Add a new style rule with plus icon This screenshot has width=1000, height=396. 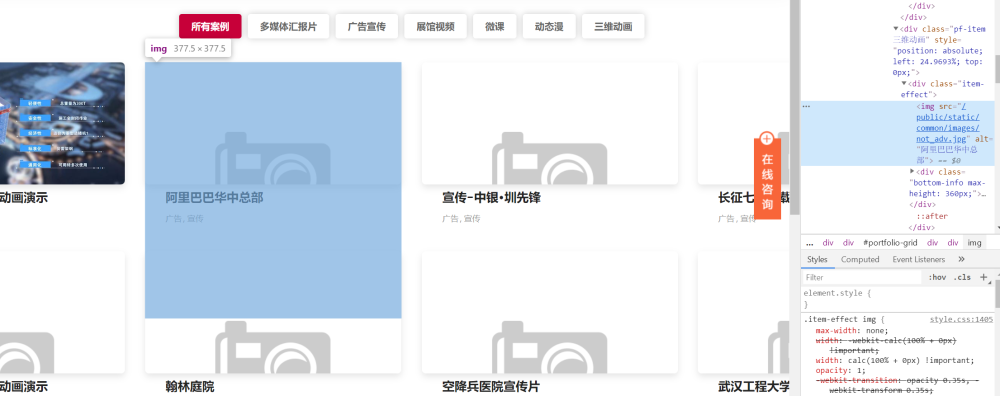pyautogui.click(x=983, y=277)
